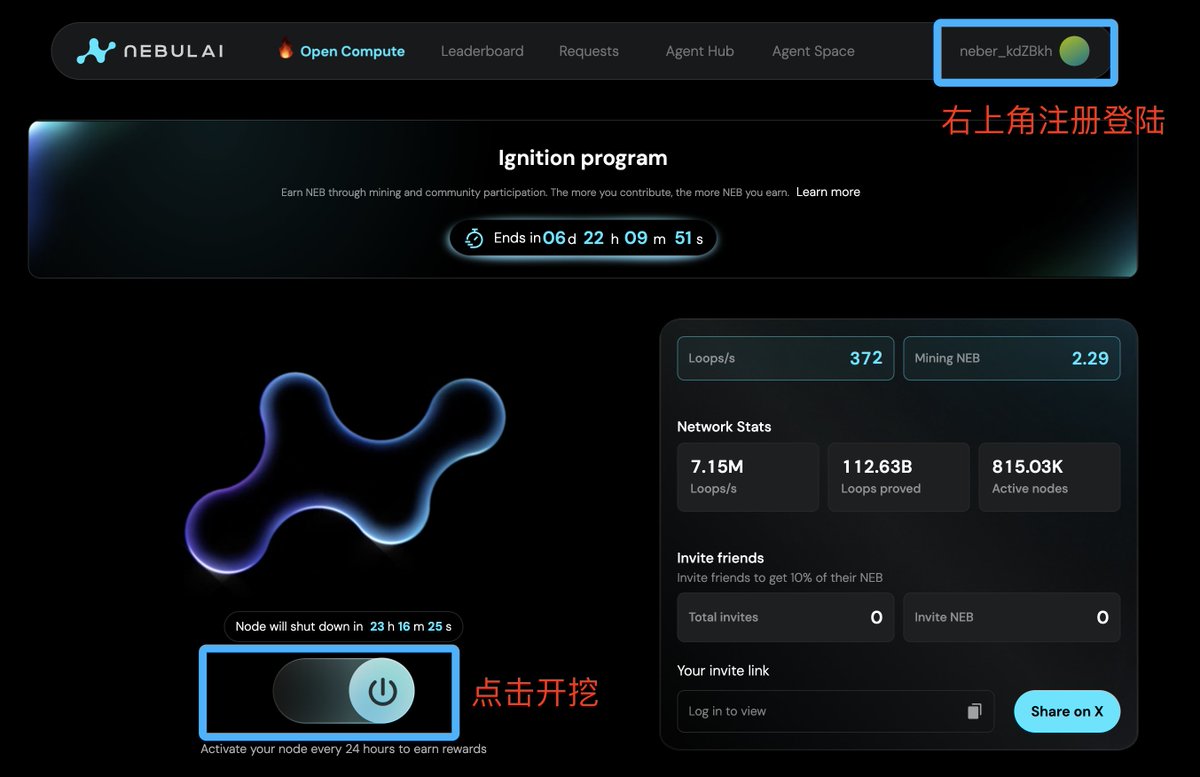Image resolution: width=1200 pixels, height=777 pixels.
Task: Click the Invite friends heading
Action: pyautogui.click(x=720, y=558)
